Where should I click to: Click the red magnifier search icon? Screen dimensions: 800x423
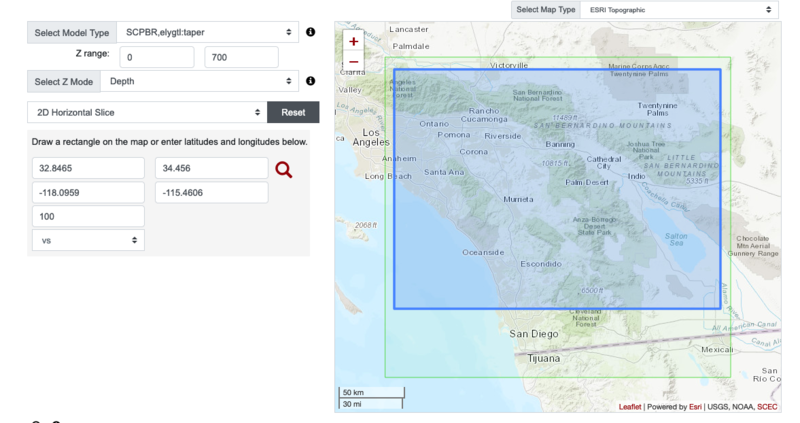click(x=284, y=169)
